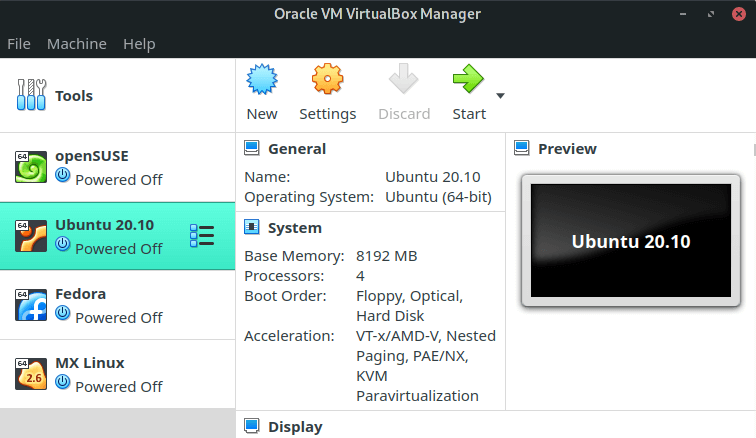Select the MX Linux VM icon
This screenshot has width=756, height=438.
[31, 374]
